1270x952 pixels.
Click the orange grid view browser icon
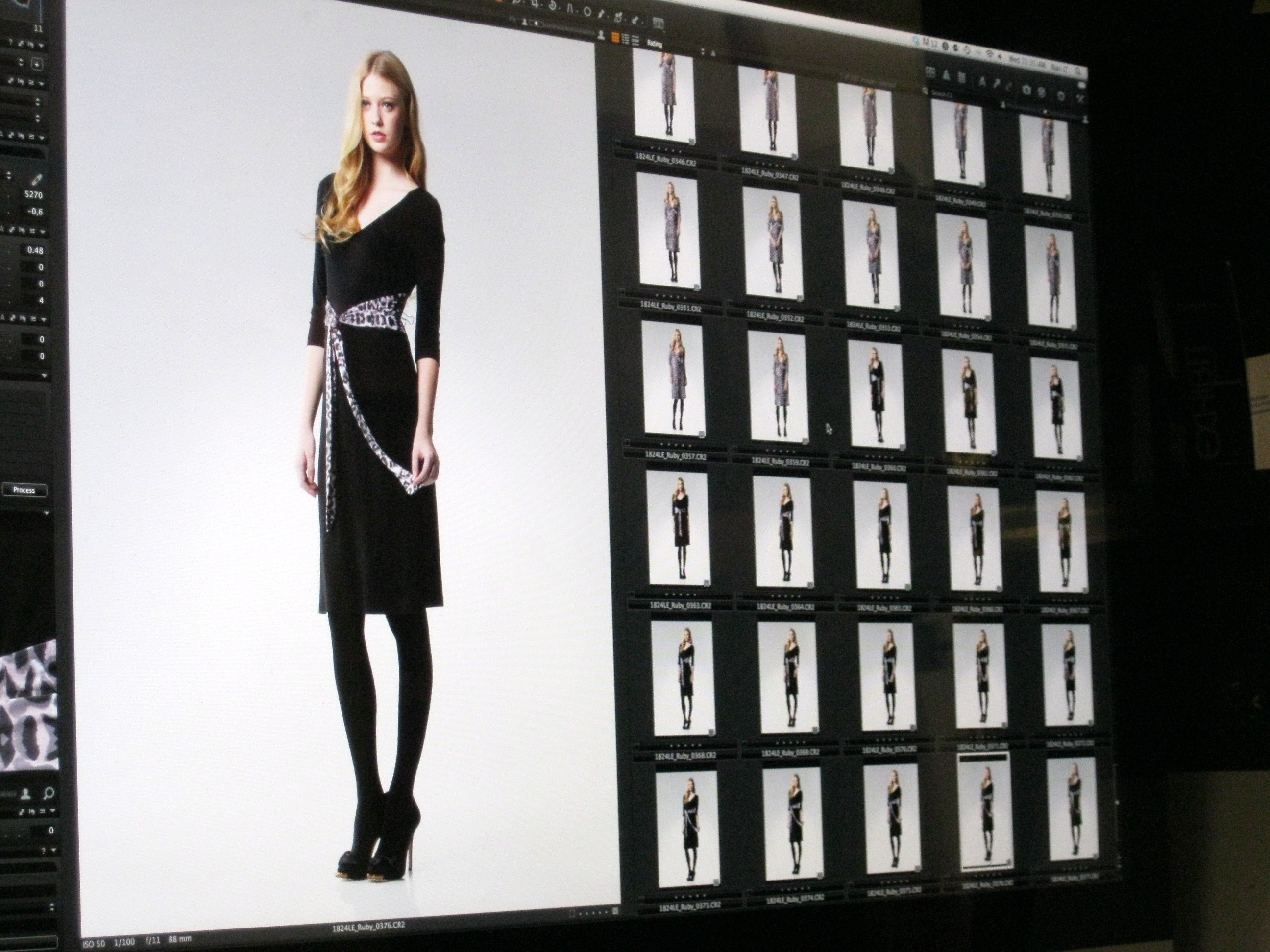615,38
